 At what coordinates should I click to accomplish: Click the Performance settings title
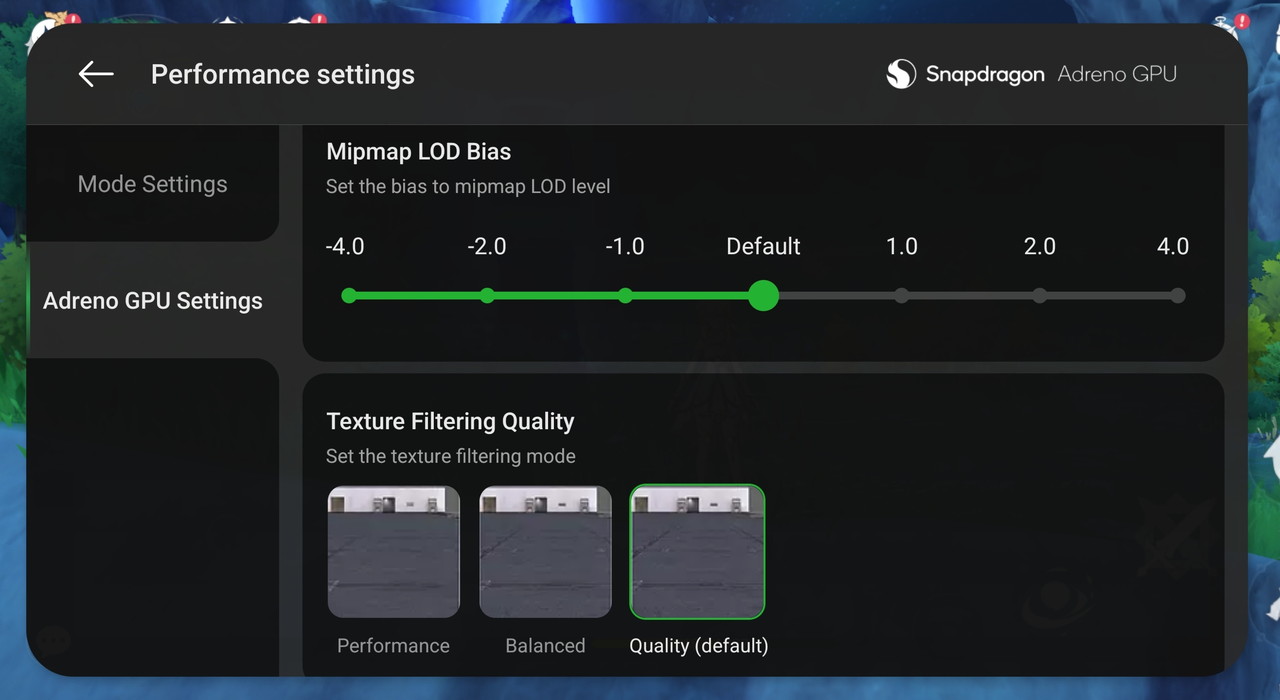coord(282,75)
